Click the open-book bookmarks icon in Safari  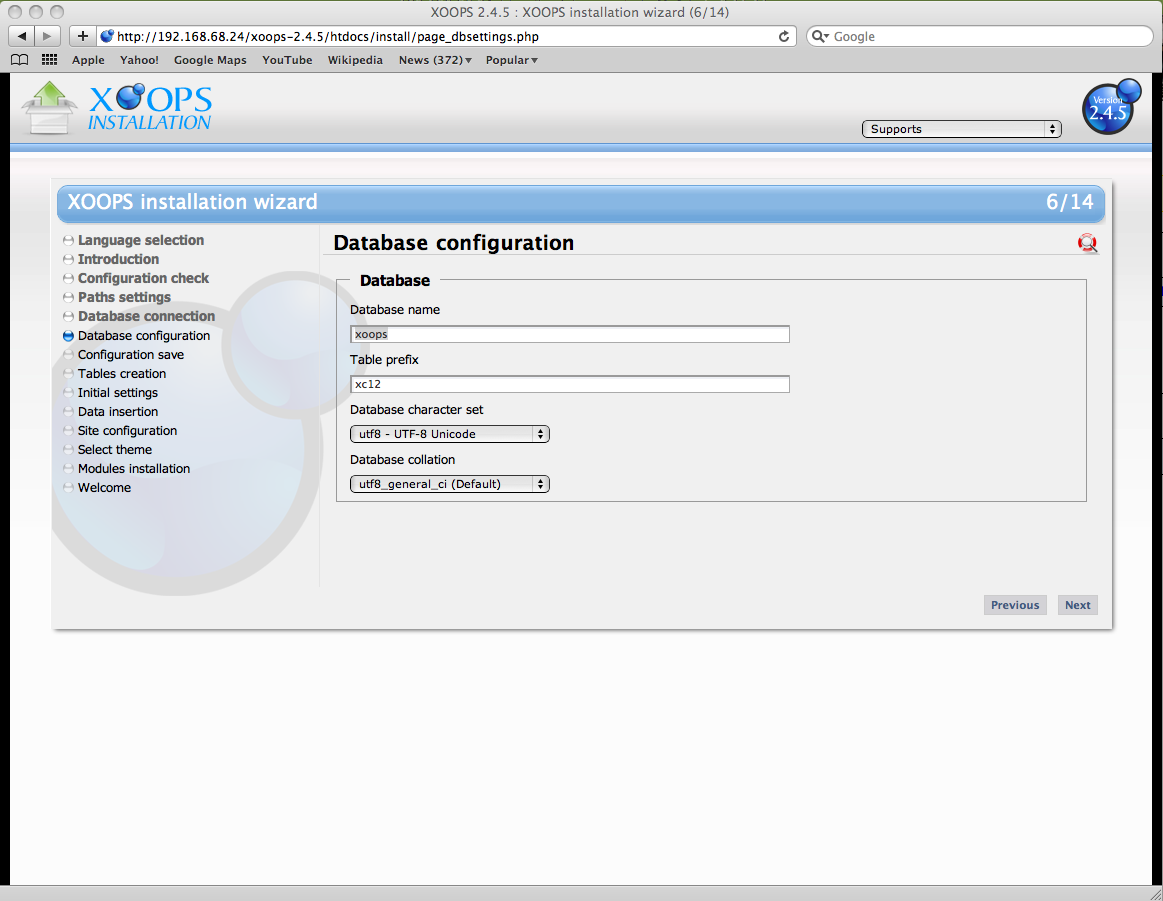(19, 60)
